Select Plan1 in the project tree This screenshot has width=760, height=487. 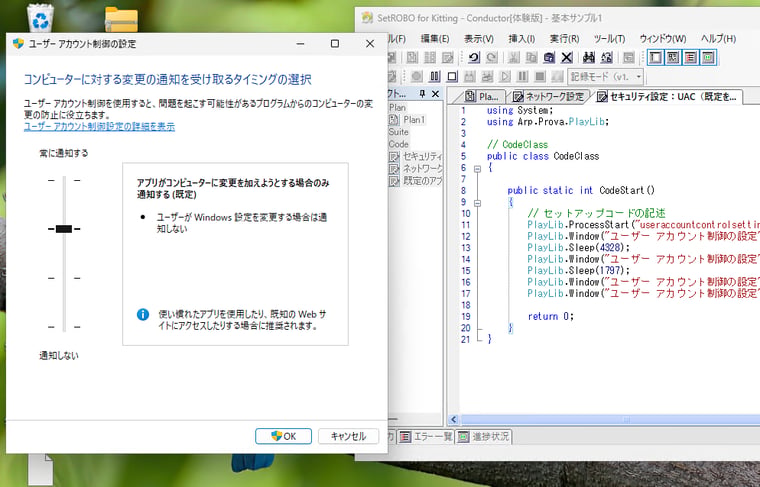[x=413, y=120]
